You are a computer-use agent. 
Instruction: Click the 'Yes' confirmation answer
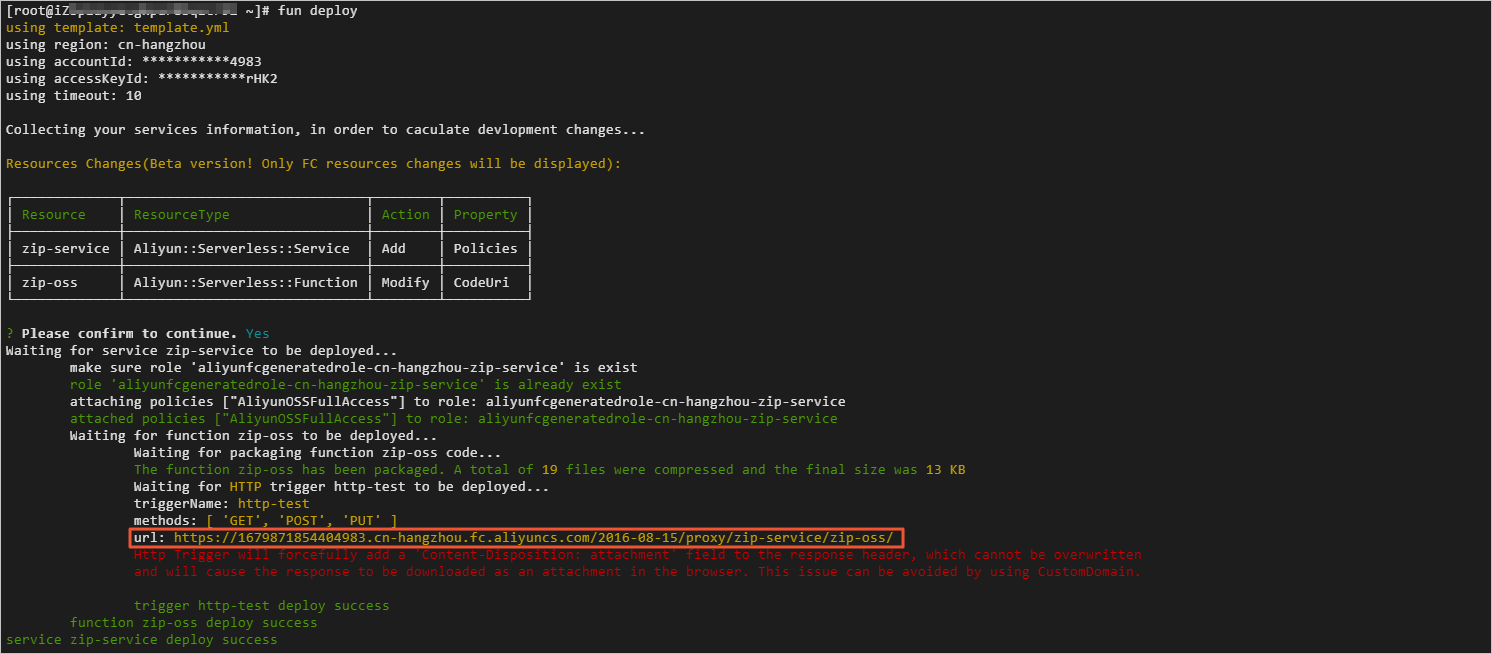point(258,334)
